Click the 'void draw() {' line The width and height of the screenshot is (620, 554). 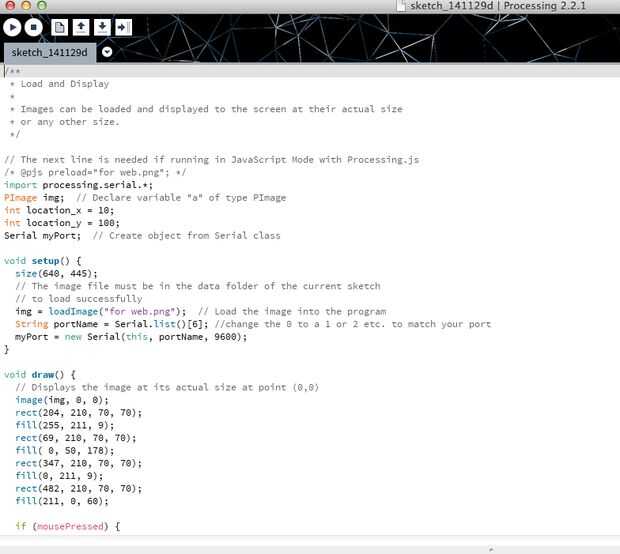[40, 375]
